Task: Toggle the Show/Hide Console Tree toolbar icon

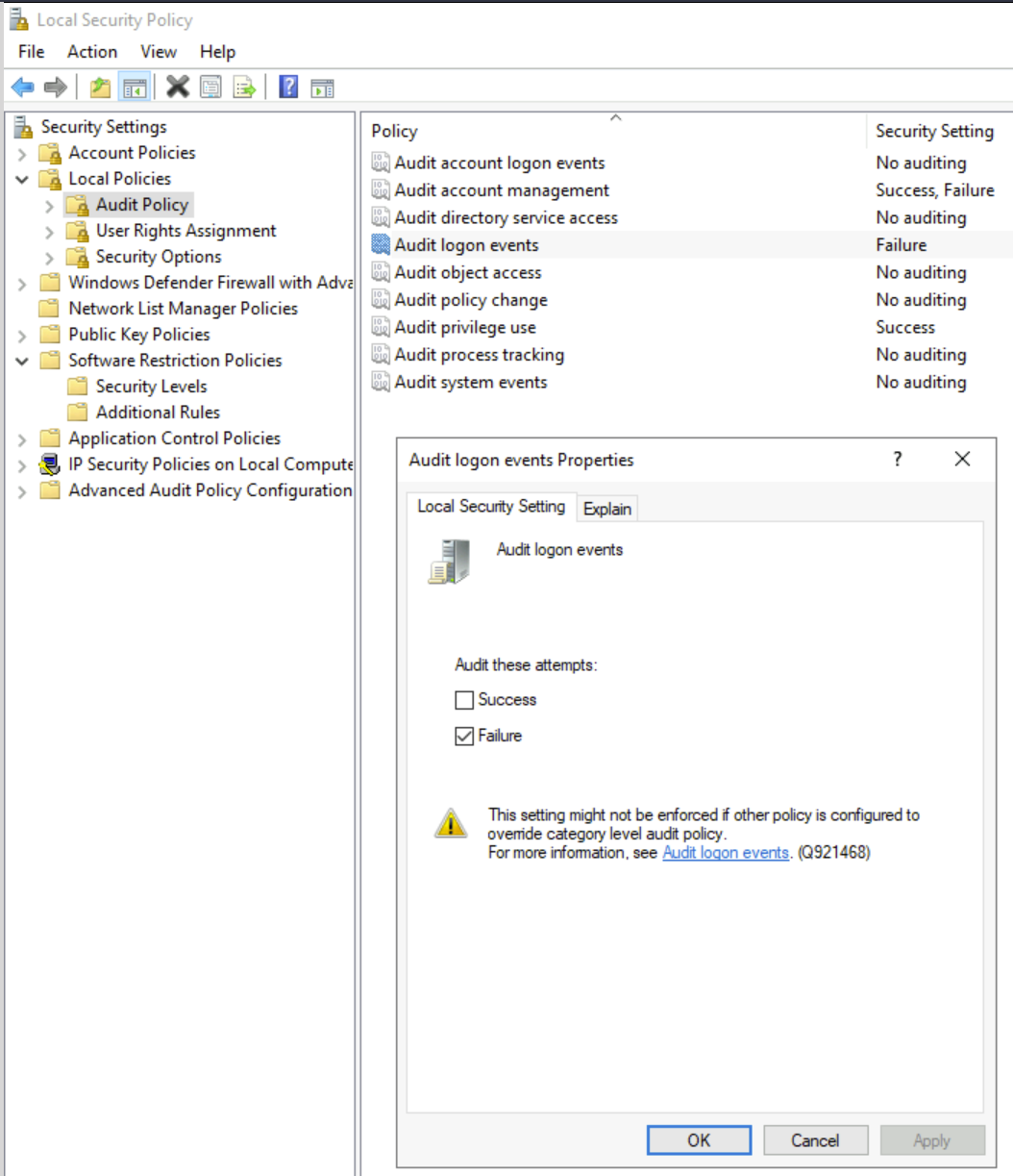Action: coord(135,88)
